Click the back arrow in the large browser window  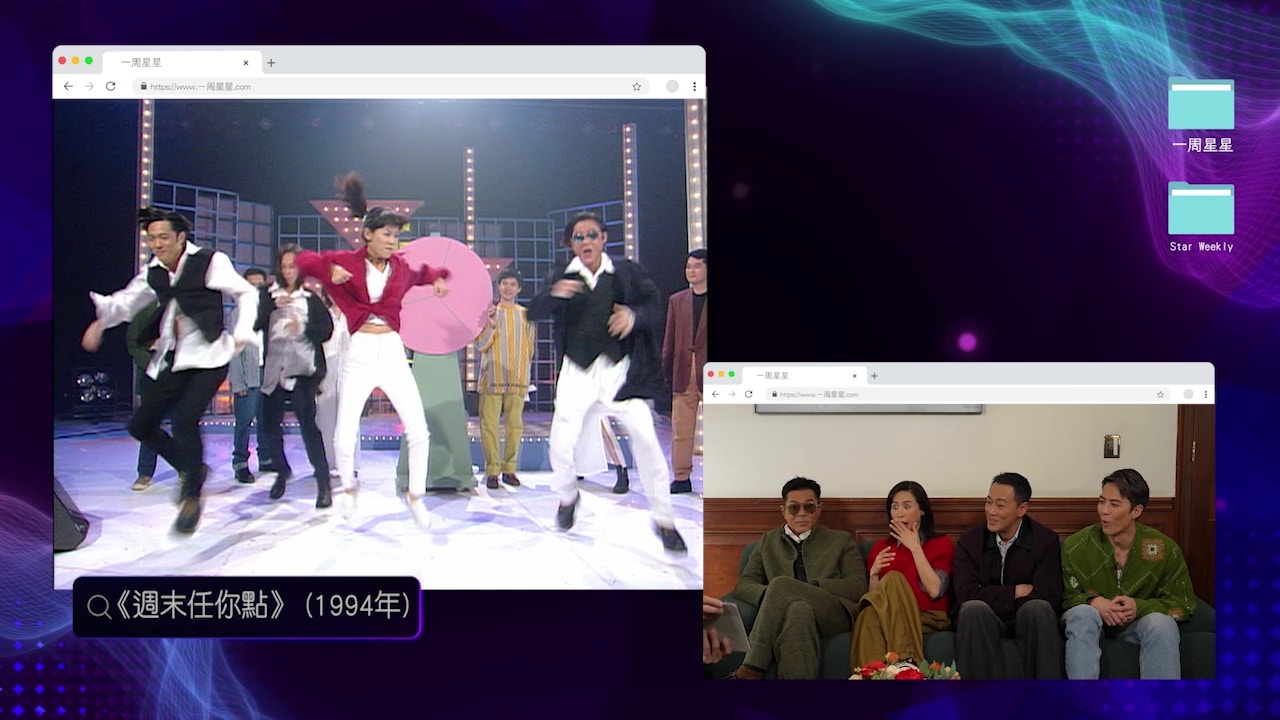[x=68, y=87]
